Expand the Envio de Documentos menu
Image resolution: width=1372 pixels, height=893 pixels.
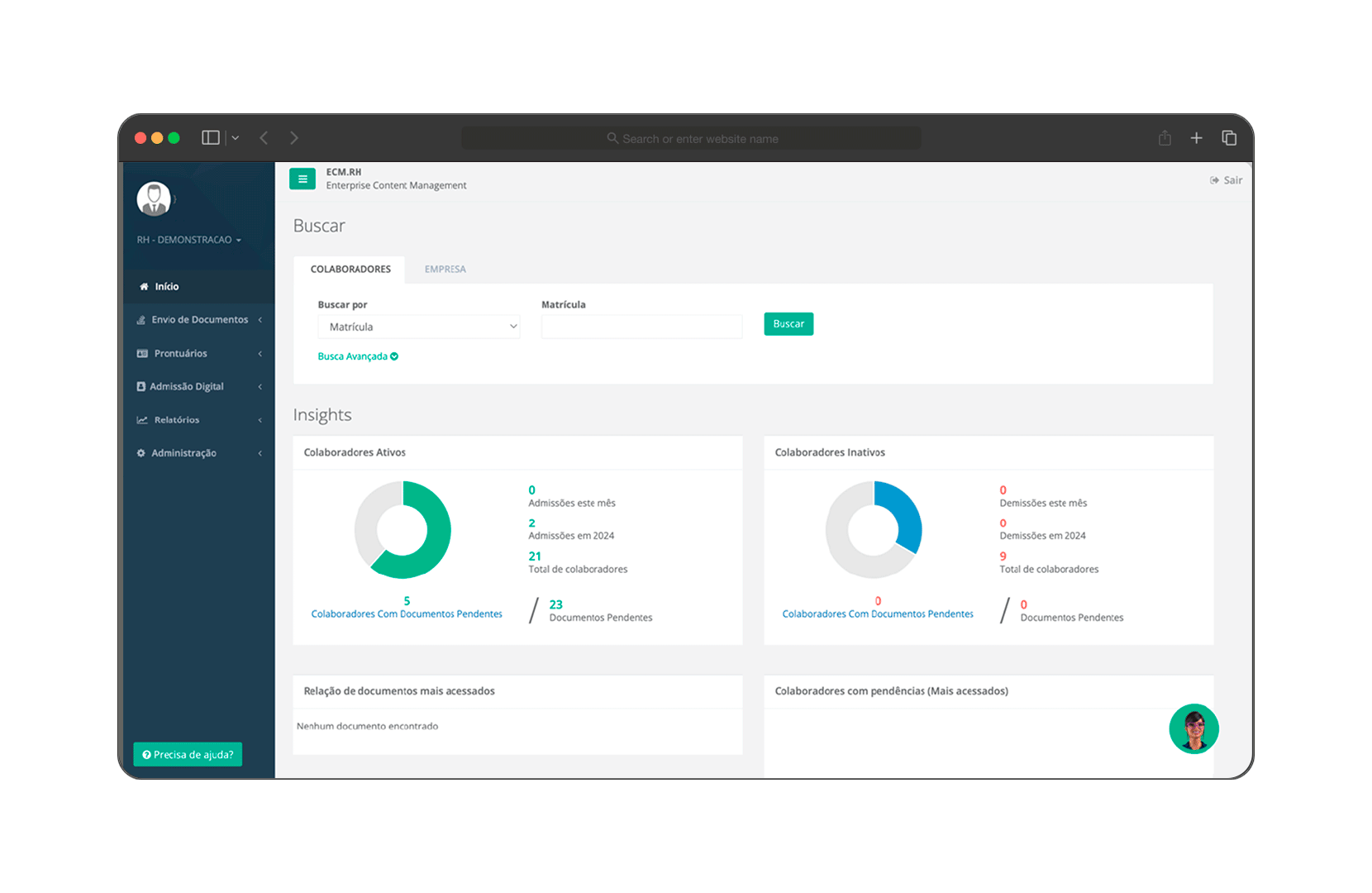pyautogui.click(x=199, y=320)
